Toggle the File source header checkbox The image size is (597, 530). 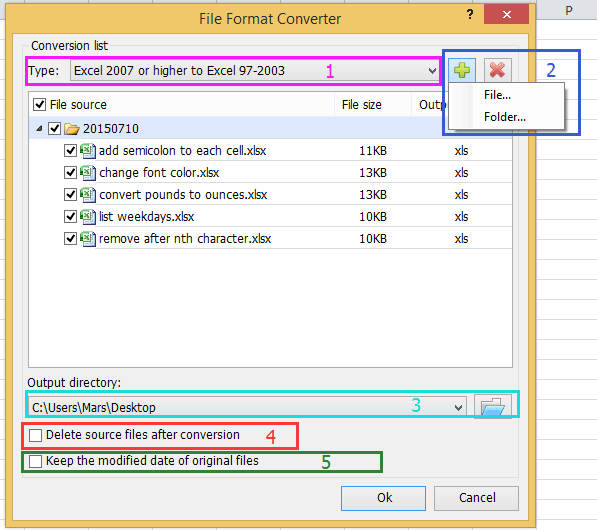pos(40,104)
